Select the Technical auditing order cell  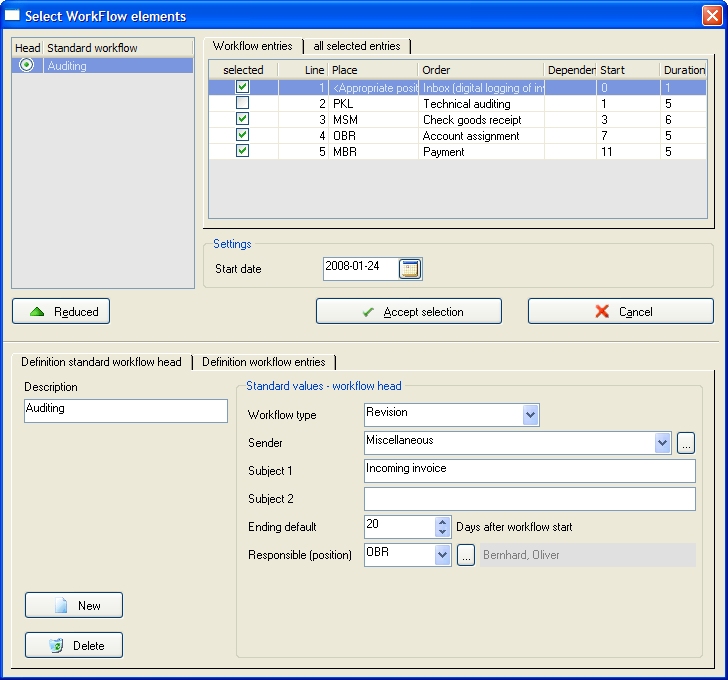pyautogui.click(x=481, y=104)
